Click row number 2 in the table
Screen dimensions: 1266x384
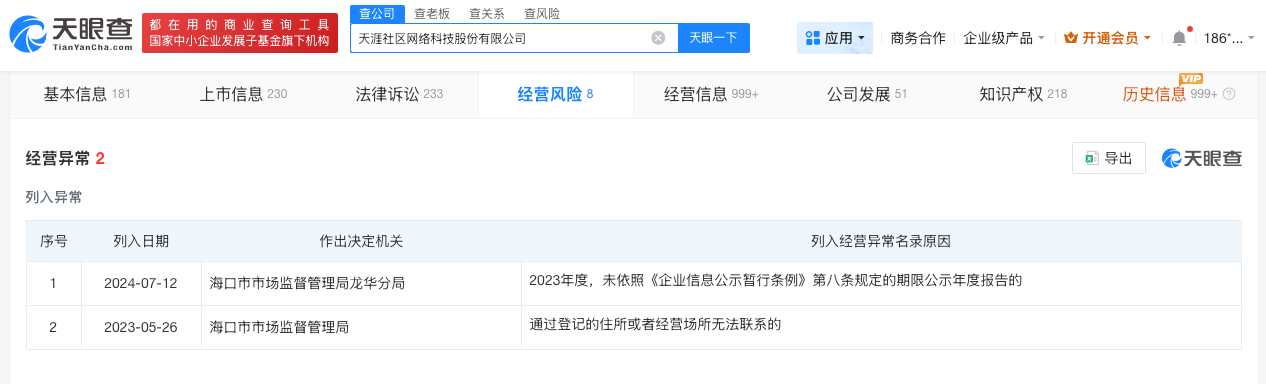(53, 326)
